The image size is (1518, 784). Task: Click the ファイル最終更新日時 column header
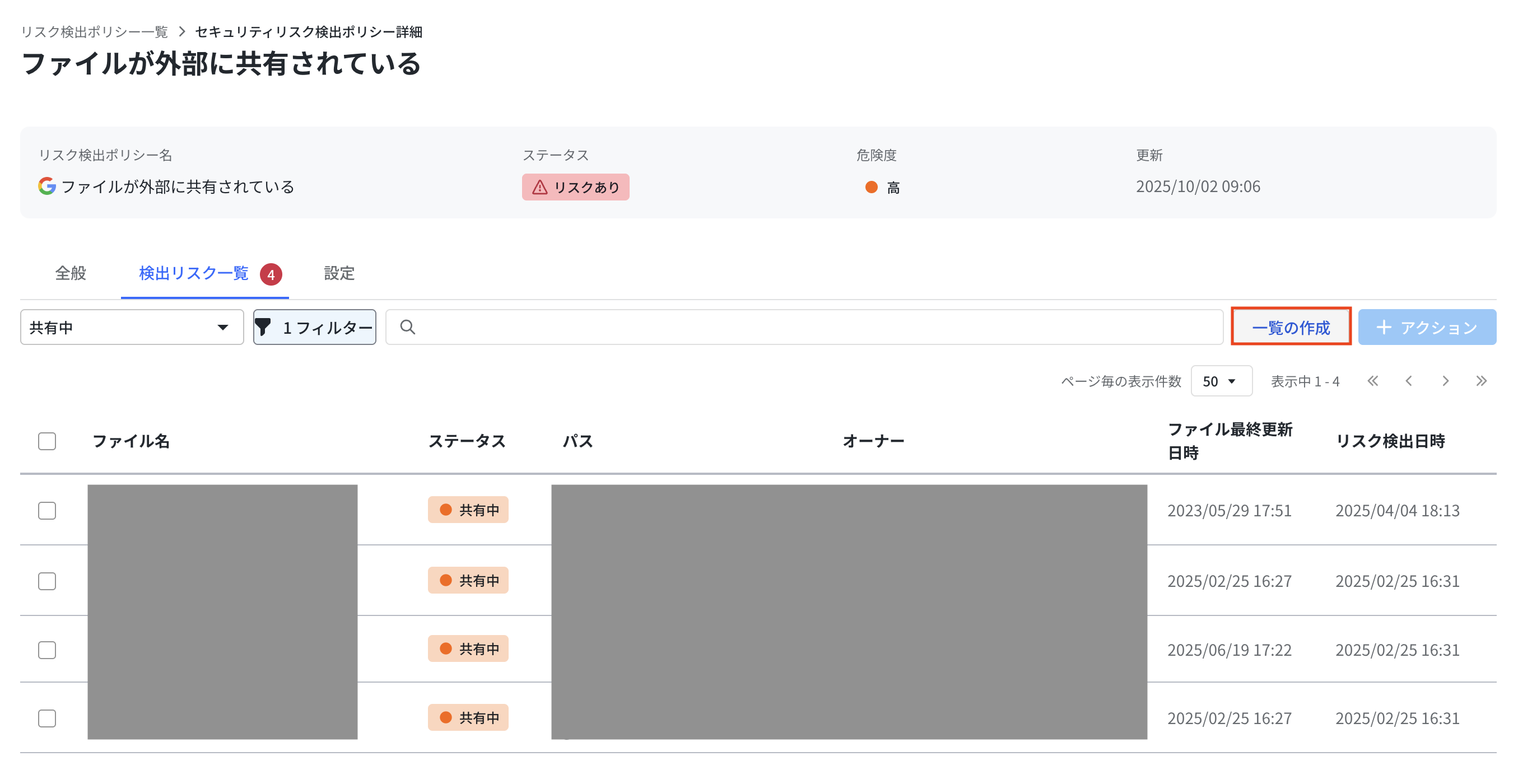[1230, 441]
